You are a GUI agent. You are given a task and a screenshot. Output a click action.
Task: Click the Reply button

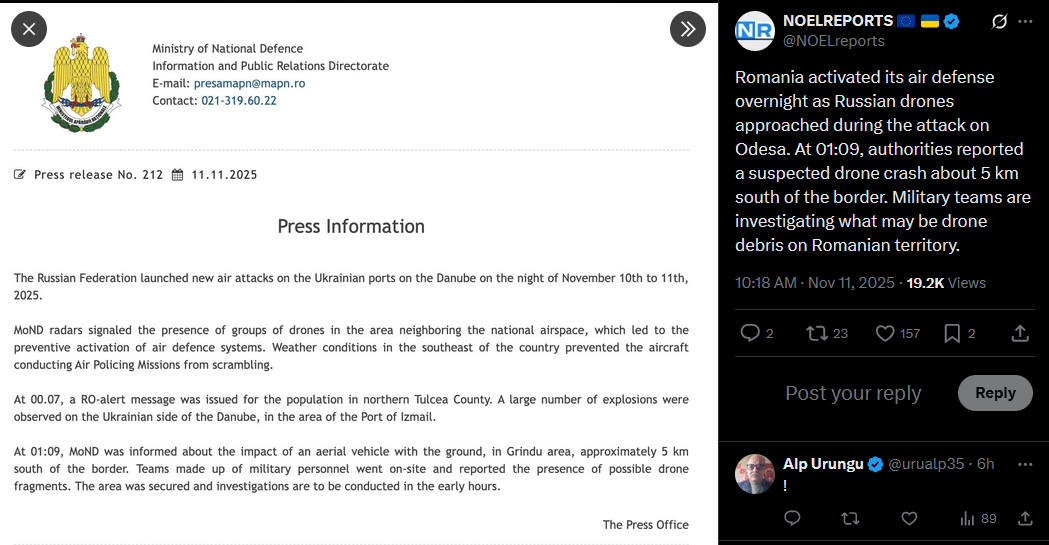(x=995, y=393)
